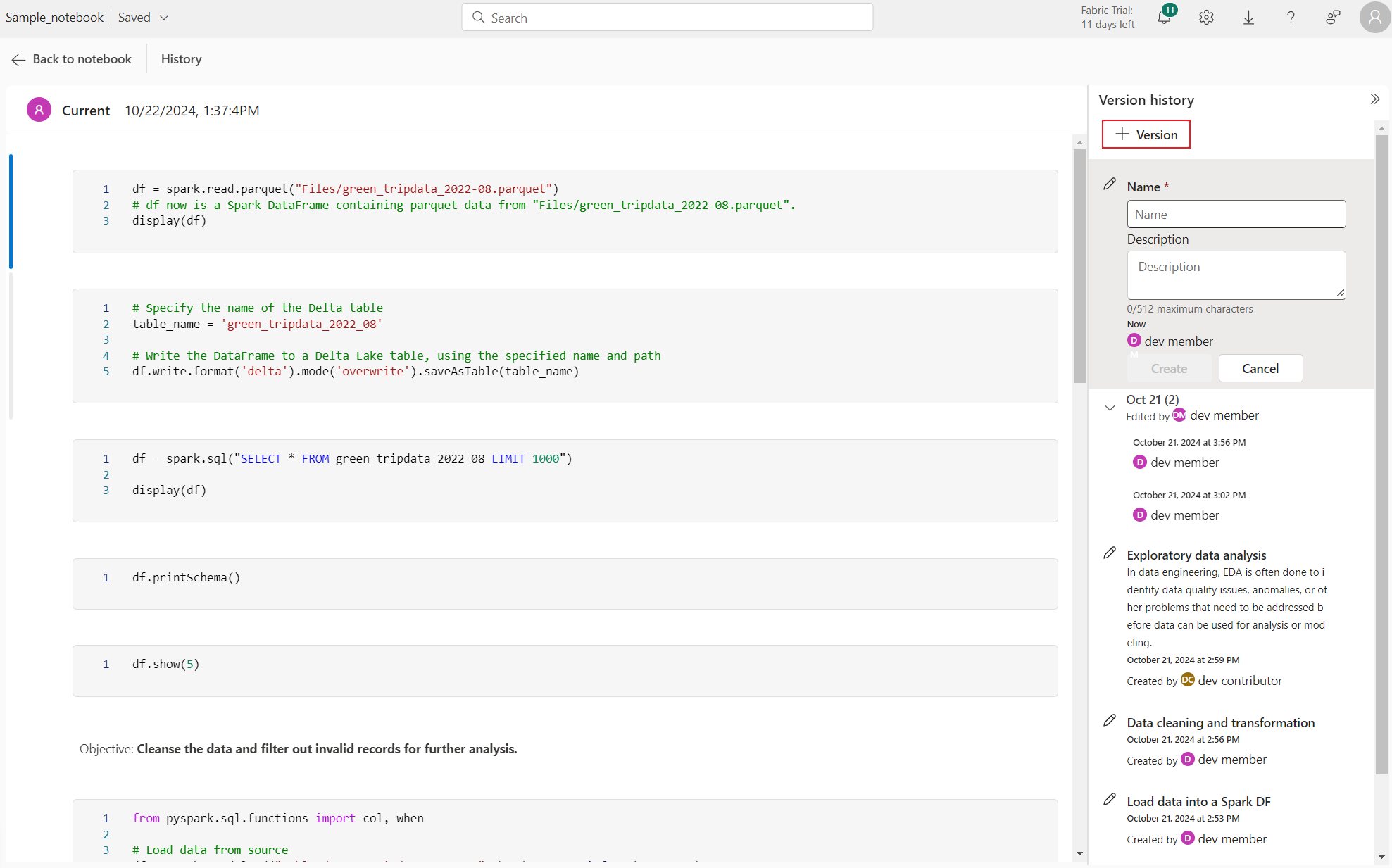Click the collapse sidebar arrow icon
Image resolution: width=1392 pixels, height=868 pixels.
tap(1375, 99)
